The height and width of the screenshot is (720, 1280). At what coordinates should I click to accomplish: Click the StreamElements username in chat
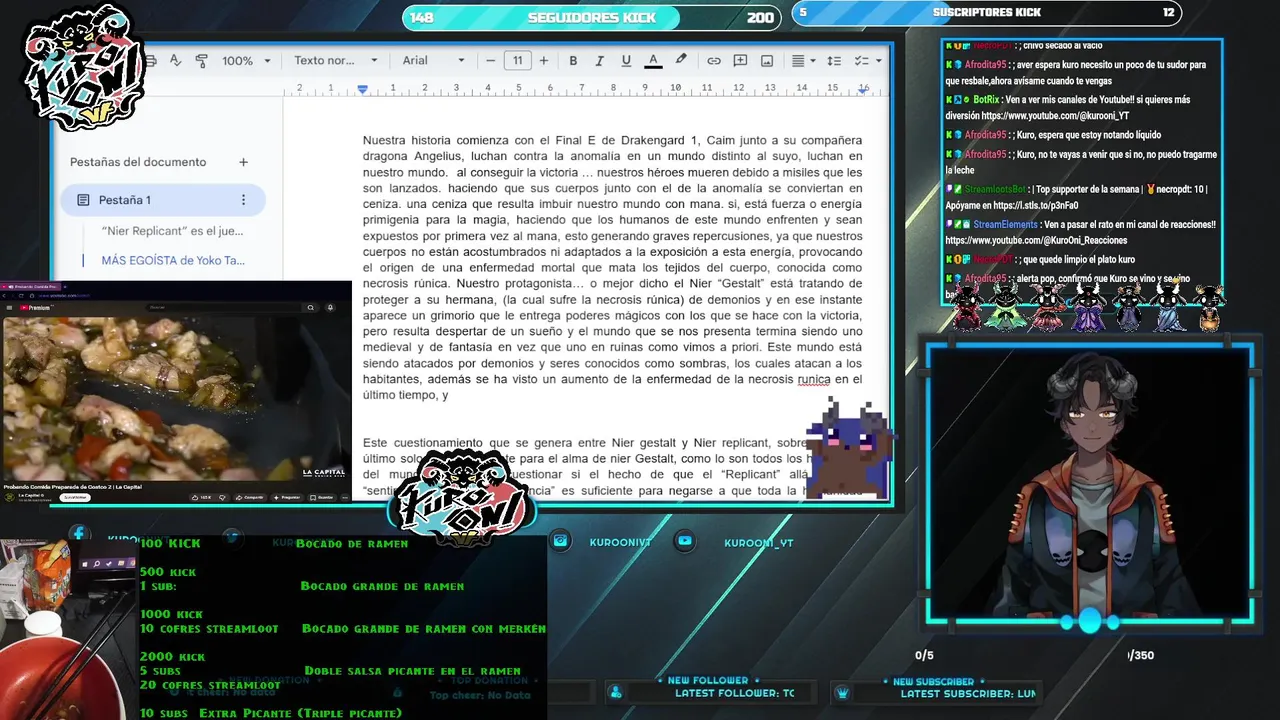tap(1005, 225)
